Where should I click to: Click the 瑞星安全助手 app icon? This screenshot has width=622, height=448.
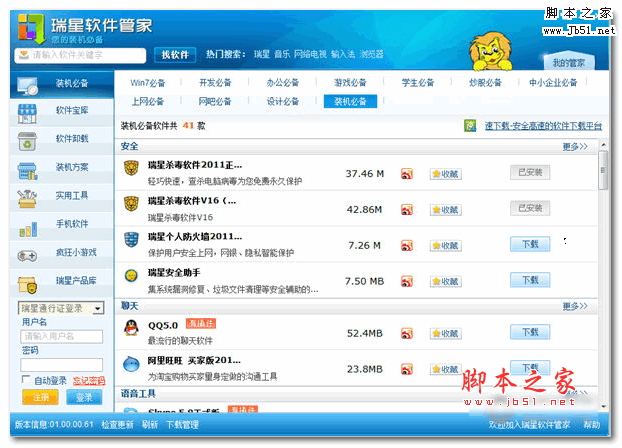131,275
